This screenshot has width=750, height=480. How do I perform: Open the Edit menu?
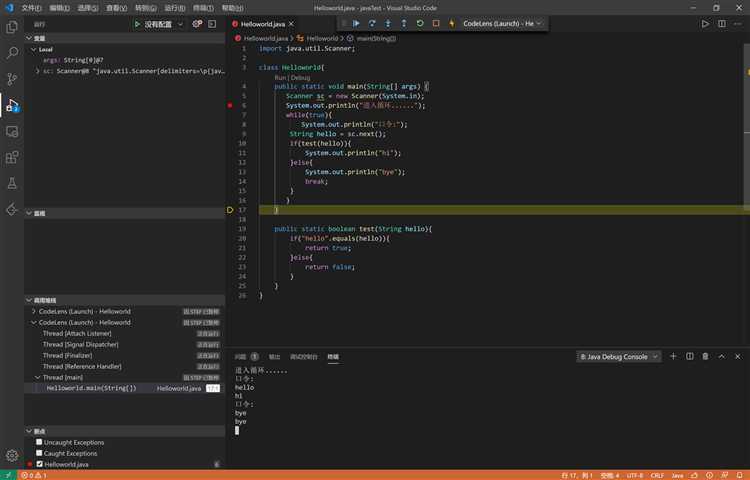tap(59, 8)
